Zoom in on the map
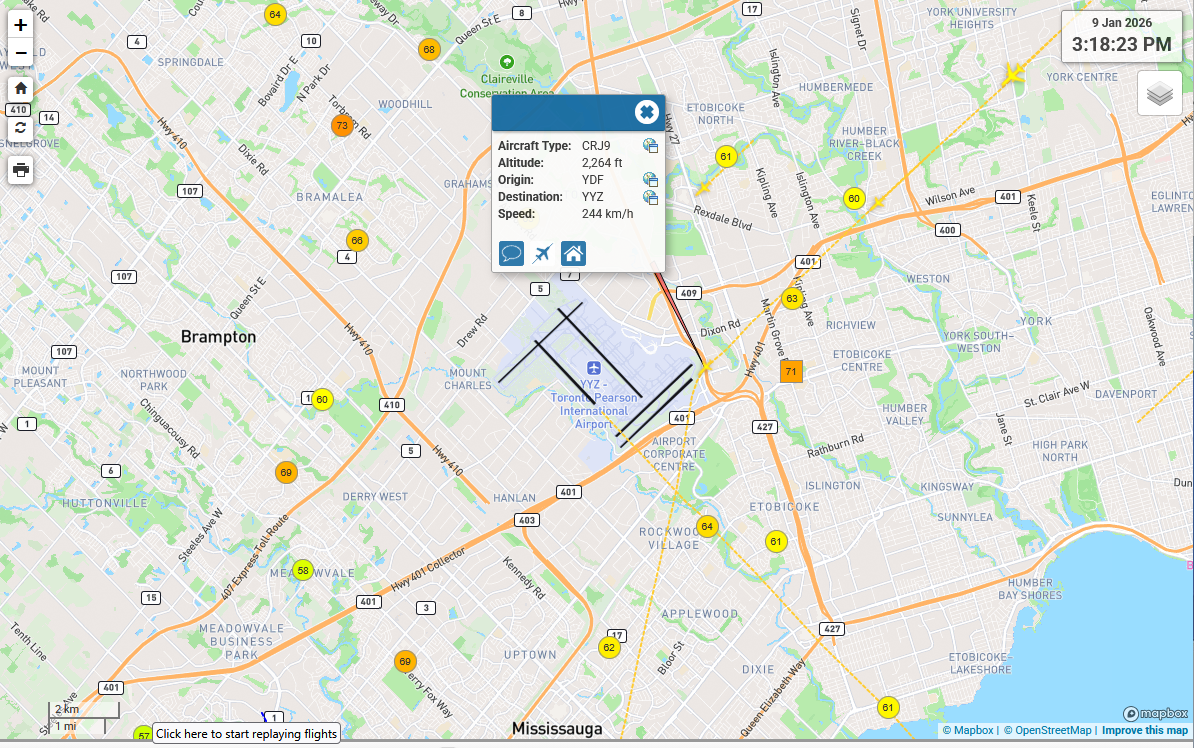The width and height of the screenshot is (1194, 748). click(21, 25)
